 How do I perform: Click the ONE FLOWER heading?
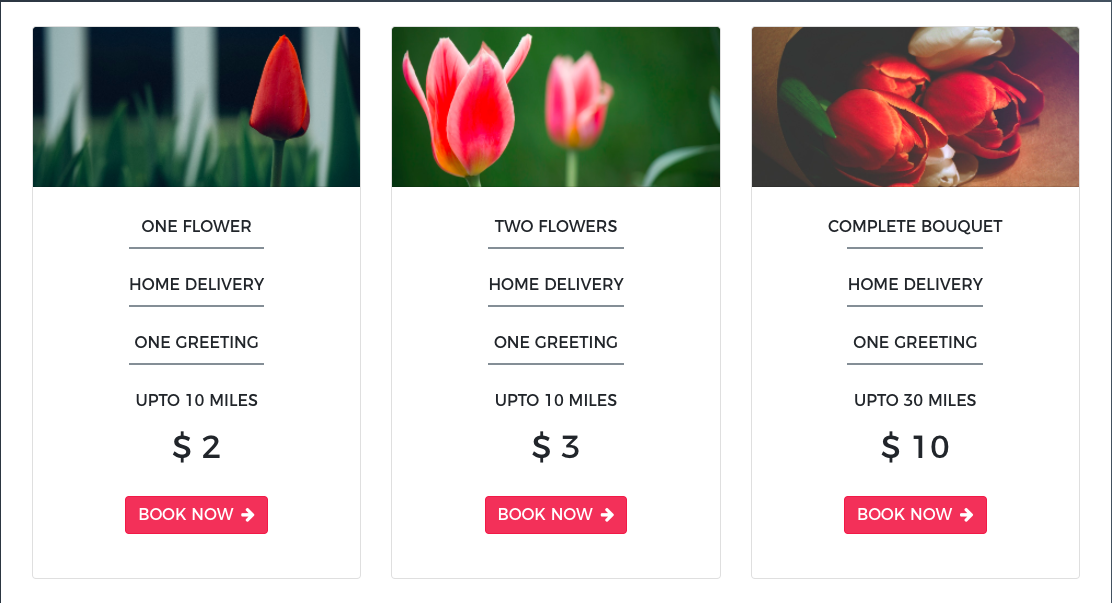click(x=196, y=226)
